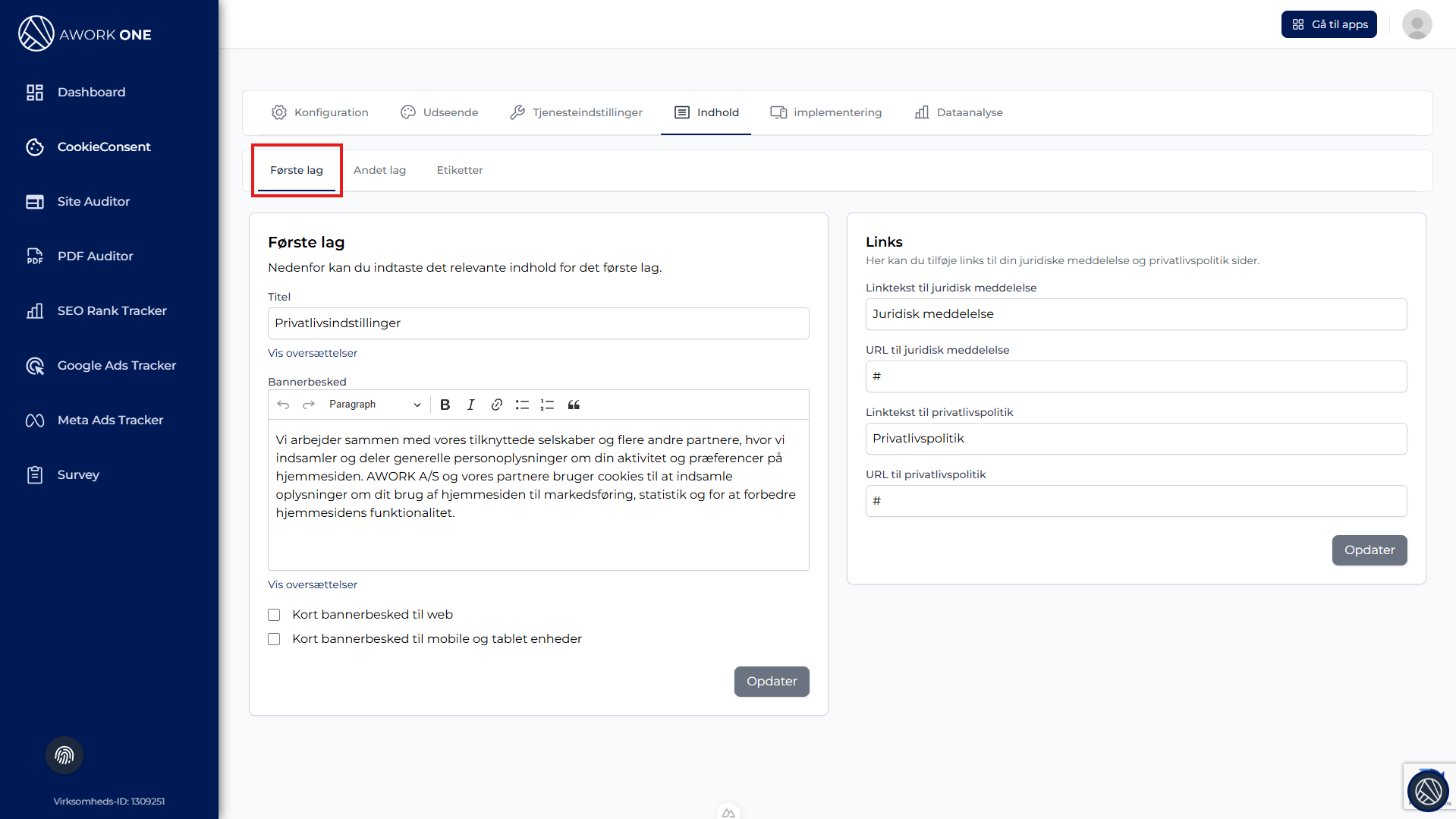Click the redo arrow in editor toolbar
This screenshot has height=819, width=1456.
[x=309, y=405]
